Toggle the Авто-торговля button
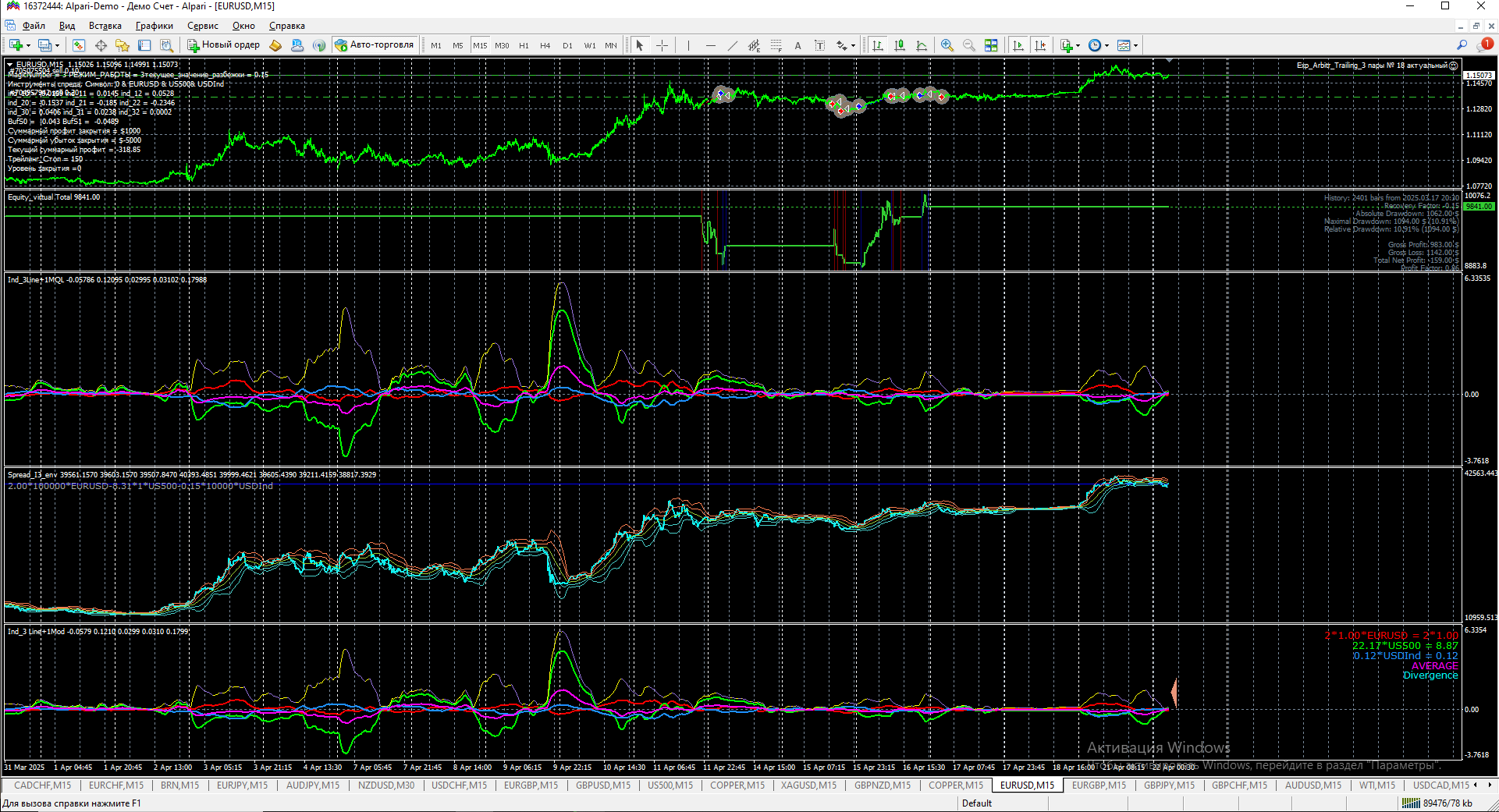 pyautogui.click(x=374, y=45)
